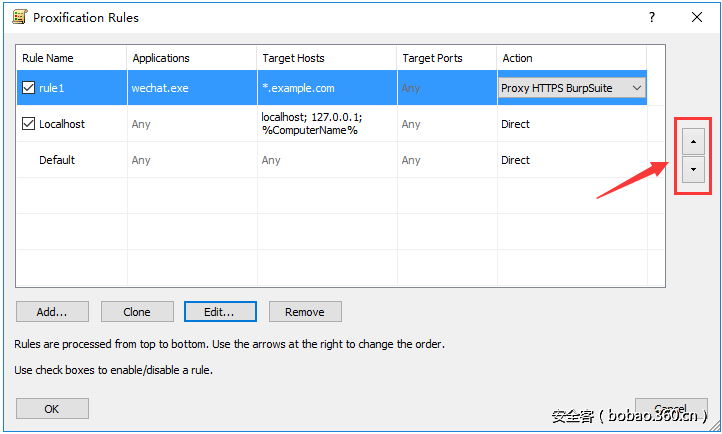Click the Proxification Rules title icon

click(19, 17)
